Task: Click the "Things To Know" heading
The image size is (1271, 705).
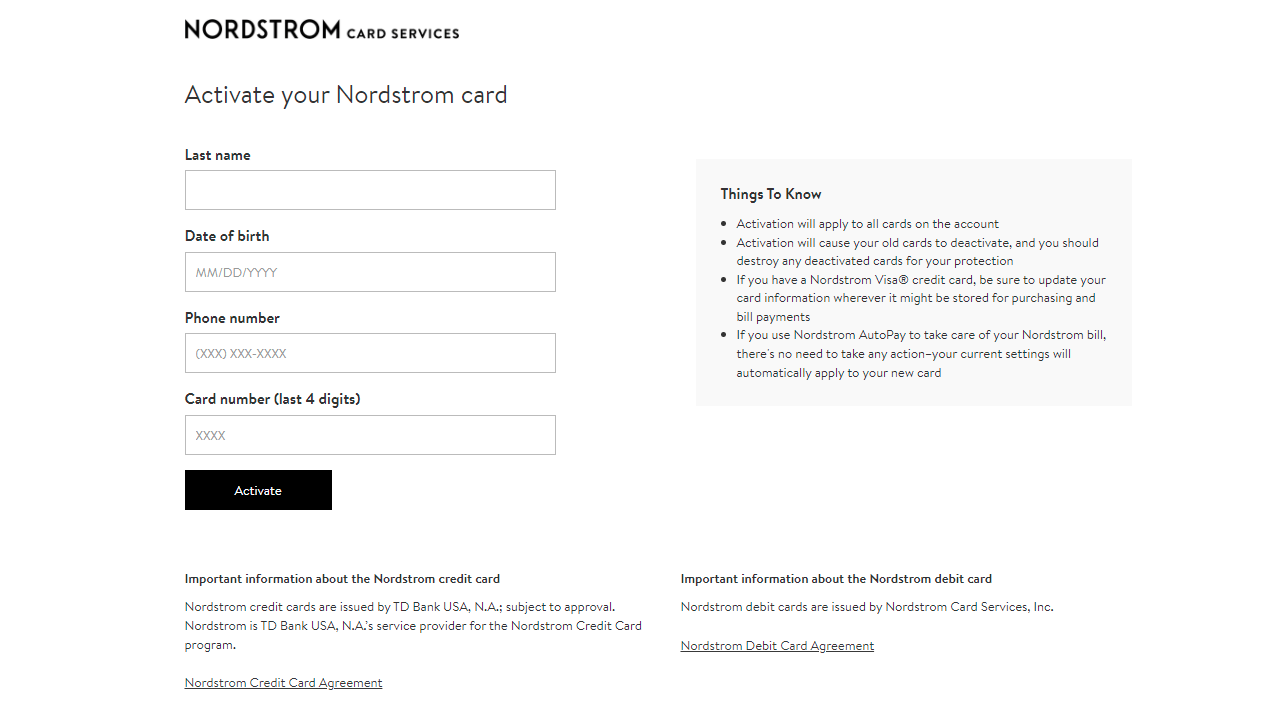Action: [x=771, y=194]
